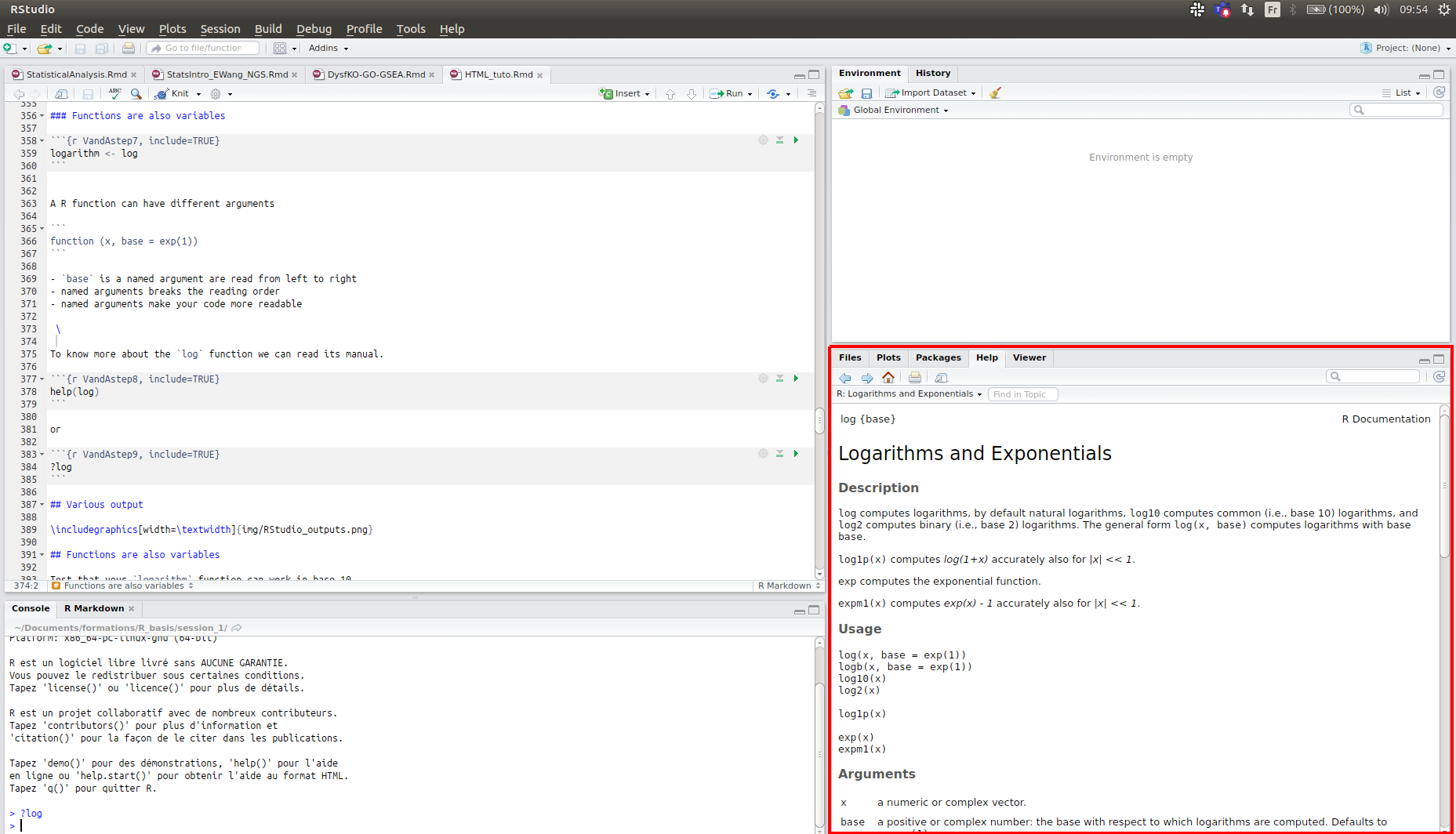Open Find/Replace magnifier in editor toolbar
Screen dimensions: 1456x834
click(136, 94)
